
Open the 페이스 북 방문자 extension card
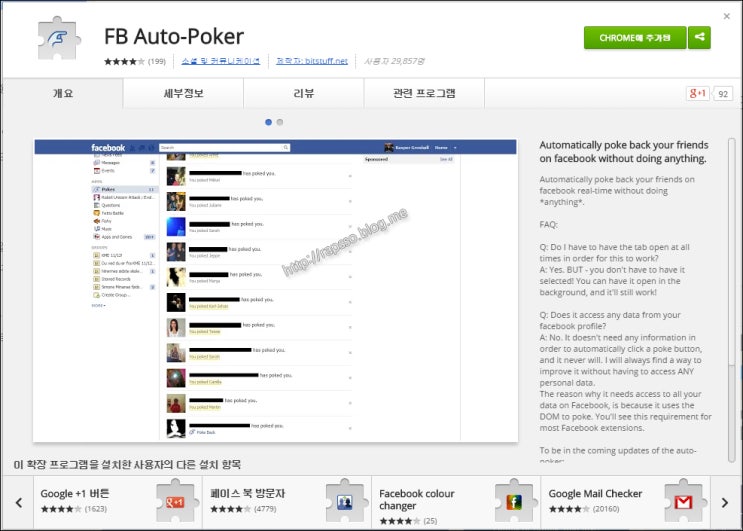287,503
